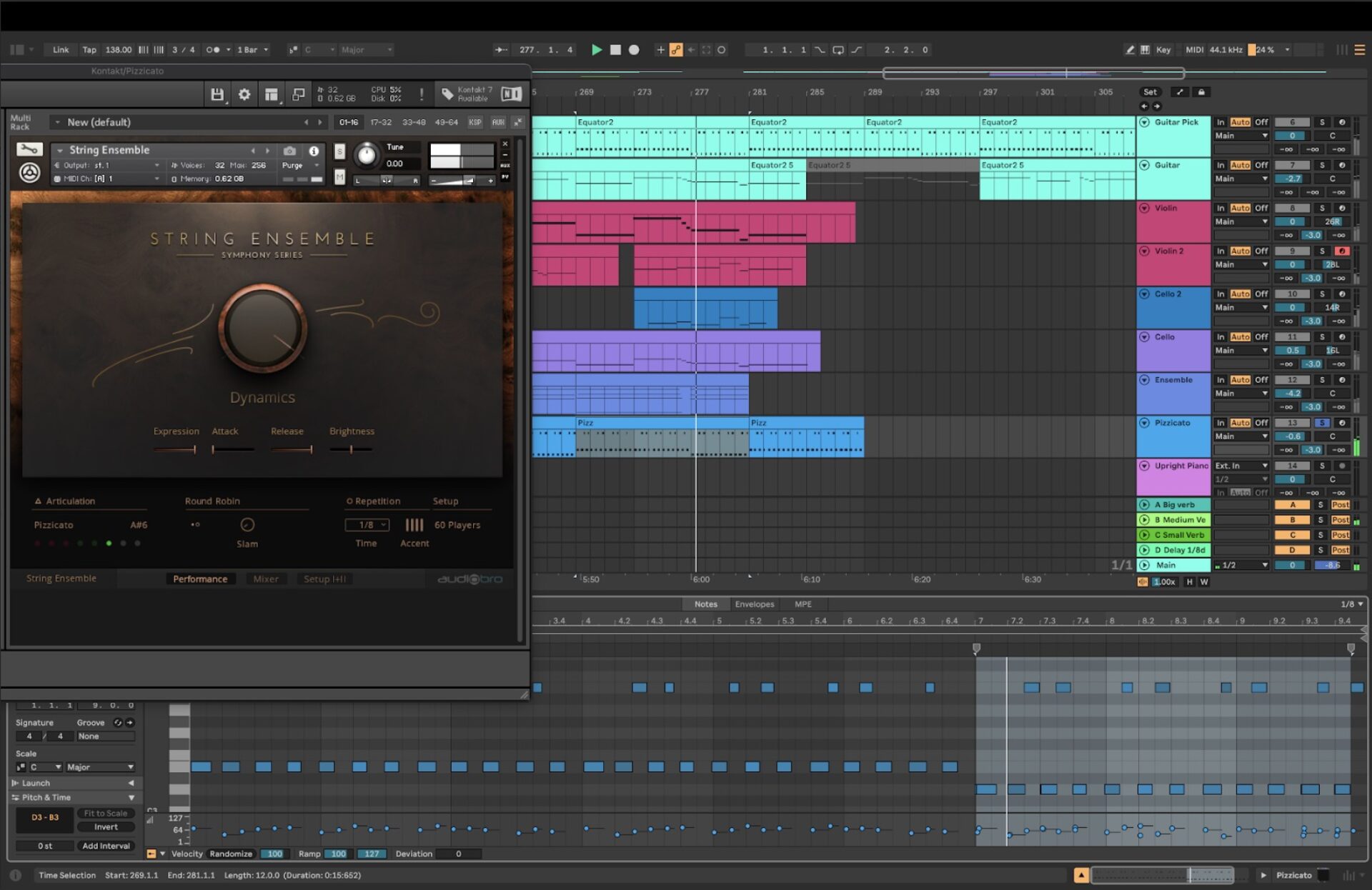Viewport: 1372px width, 890px height.
Task: Click the record button in the transport bar
Action: [633, 50]
